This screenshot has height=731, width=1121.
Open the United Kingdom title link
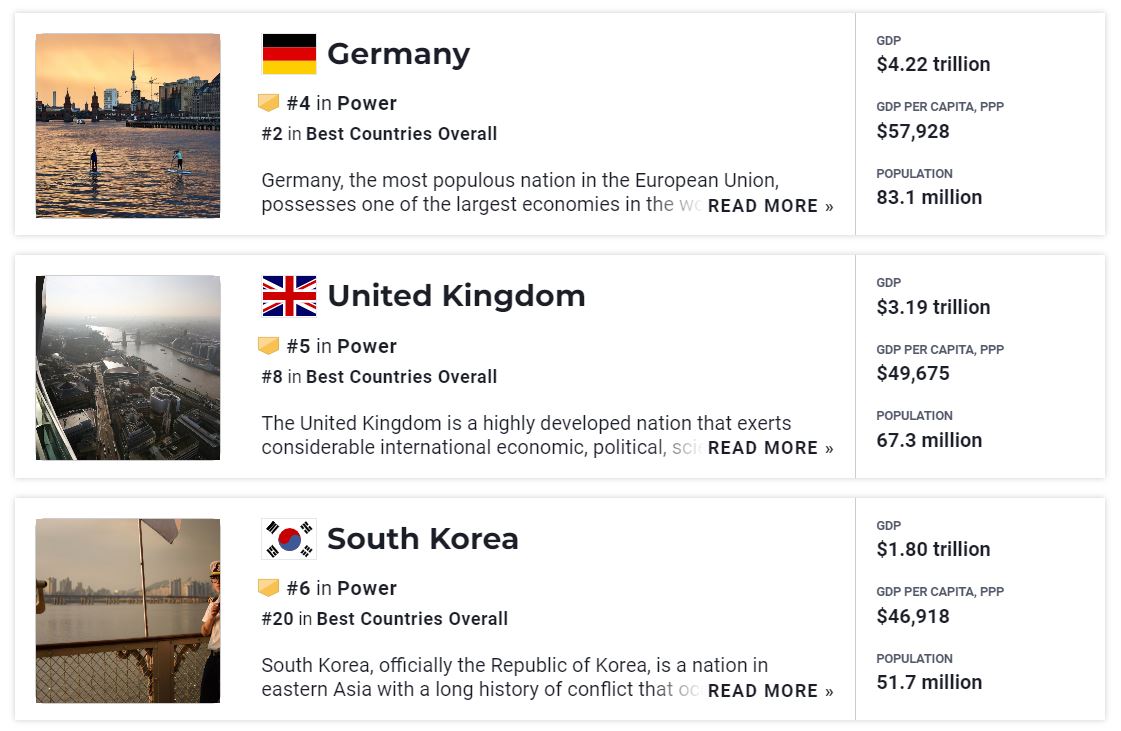456,295
